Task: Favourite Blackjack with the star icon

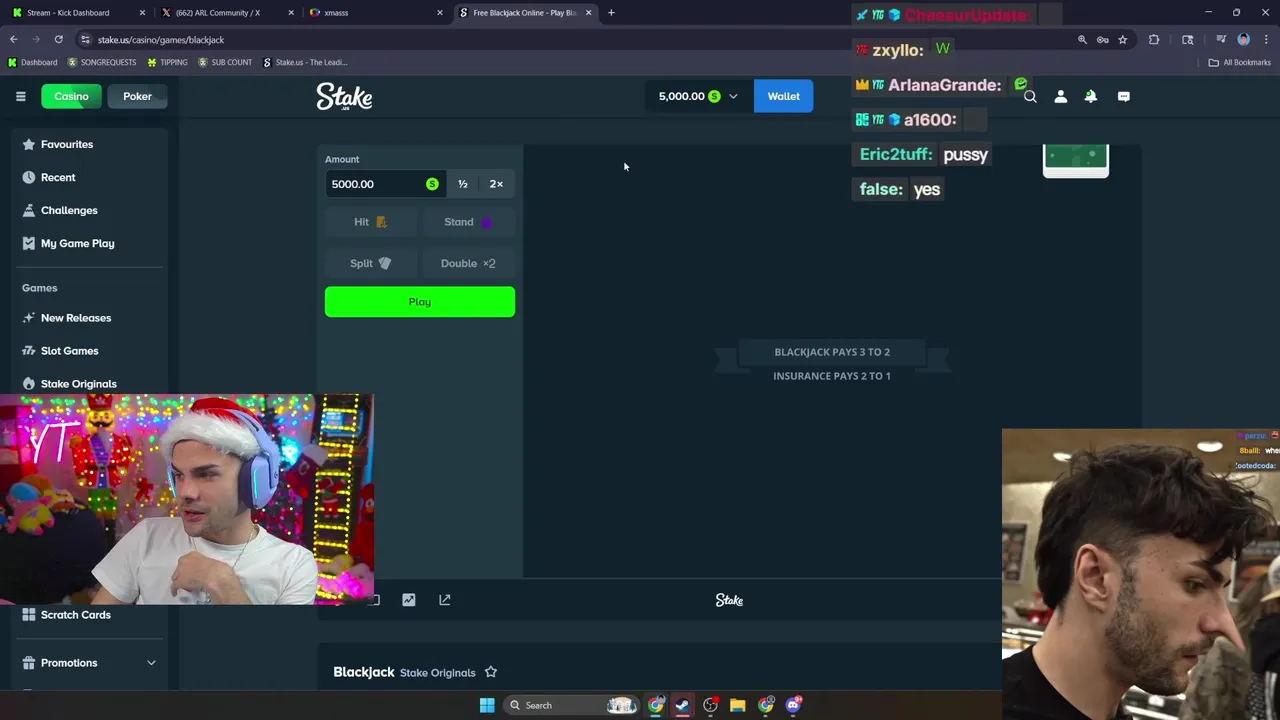Action: click(x=490, y=672)
